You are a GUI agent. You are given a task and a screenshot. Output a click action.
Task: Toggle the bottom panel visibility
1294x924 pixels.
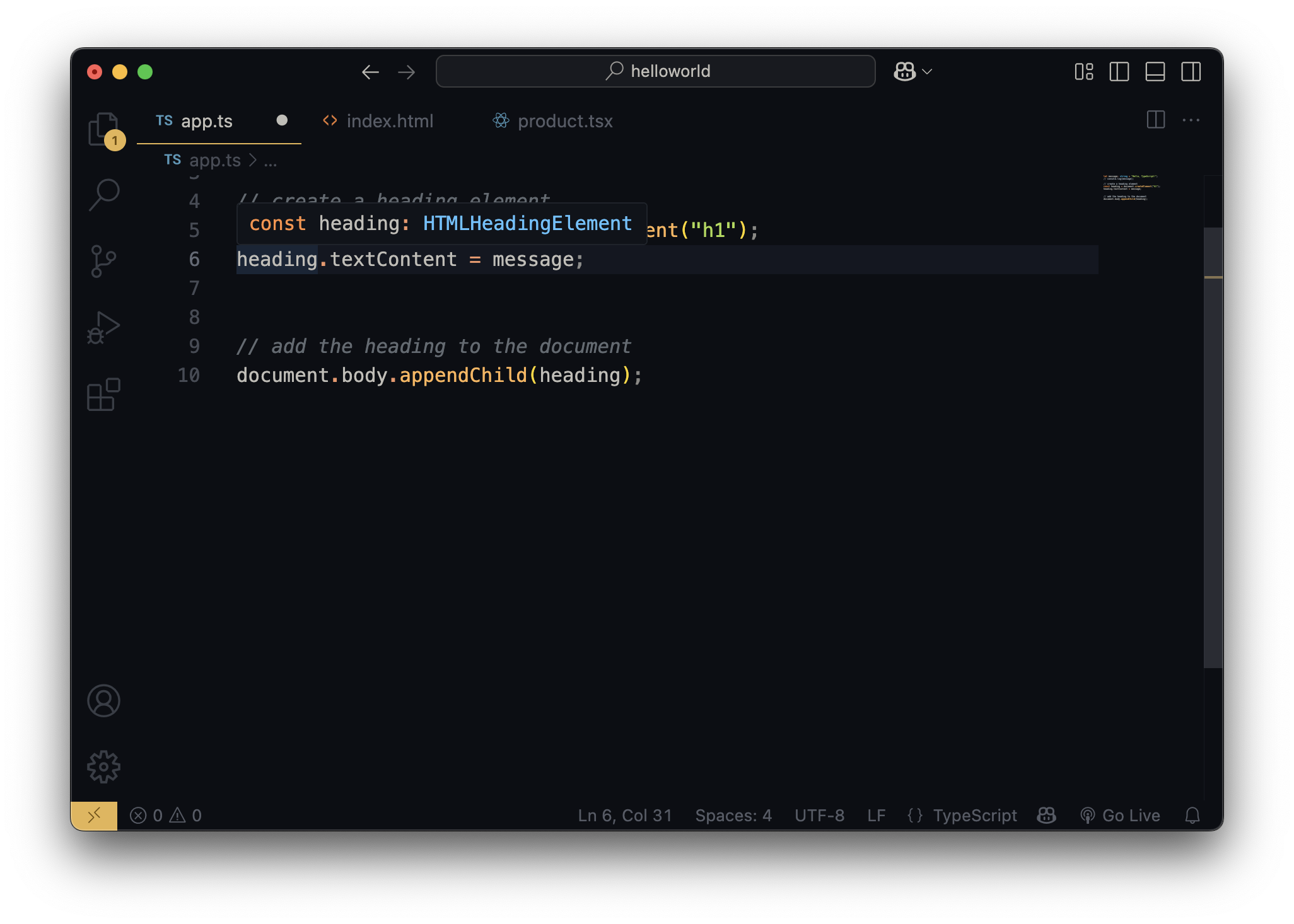(x=1155, y=72)
